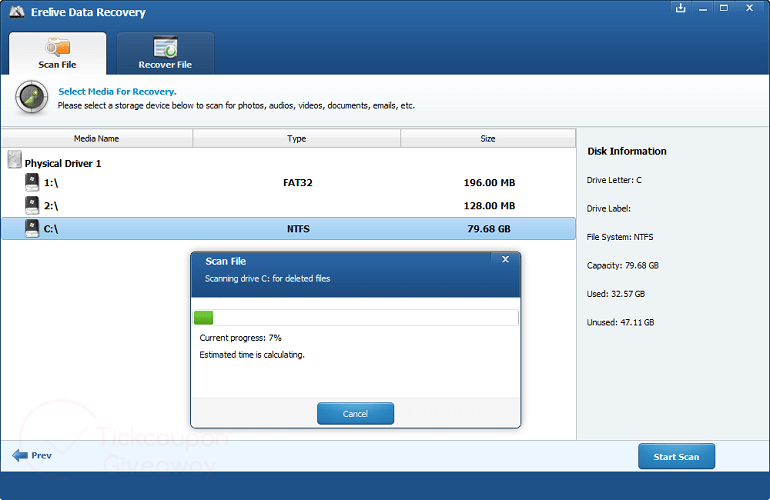The width and height of the screenshot is (770, 500).
Task: Close the Scan File dialog with X
Action: point(505,259)
